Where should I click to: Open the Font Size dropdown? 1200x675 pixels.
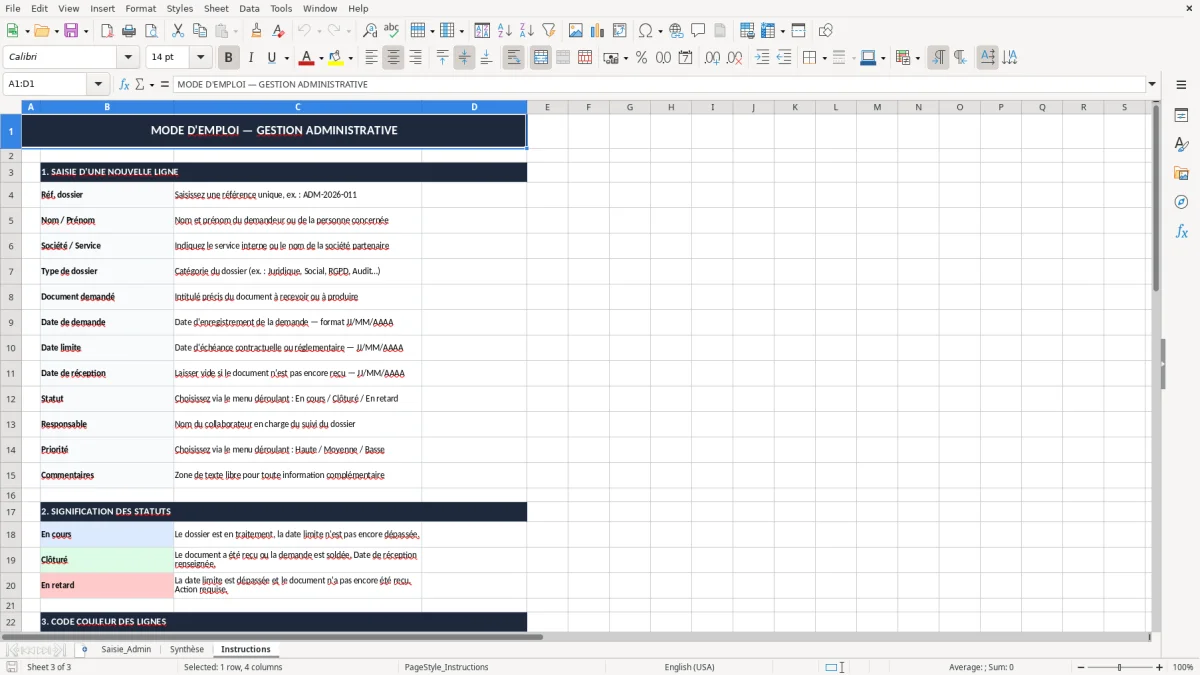[x=201, y=58]
